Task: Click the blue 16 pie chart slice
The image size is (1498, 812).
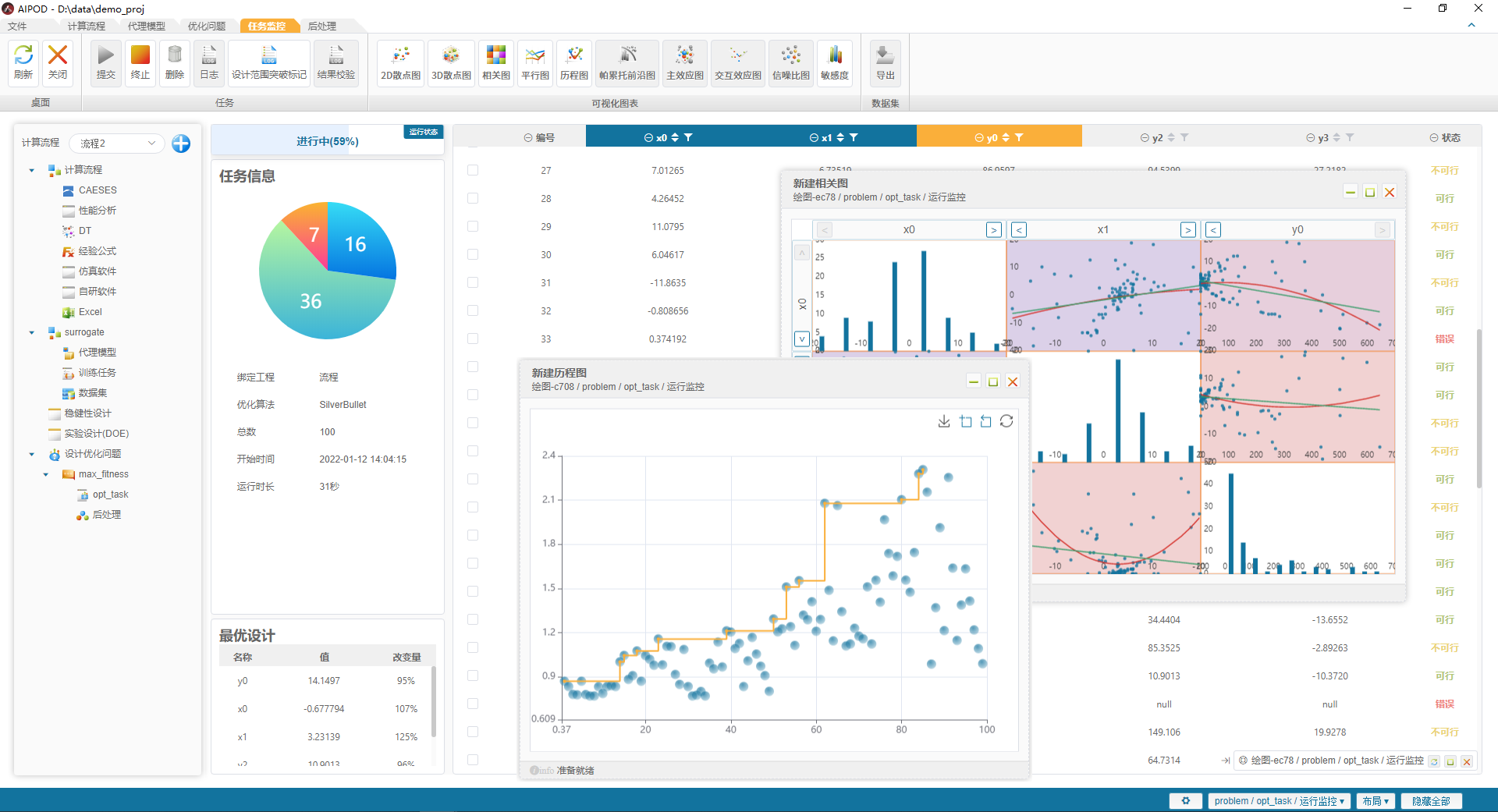Action: click(359, 242)
